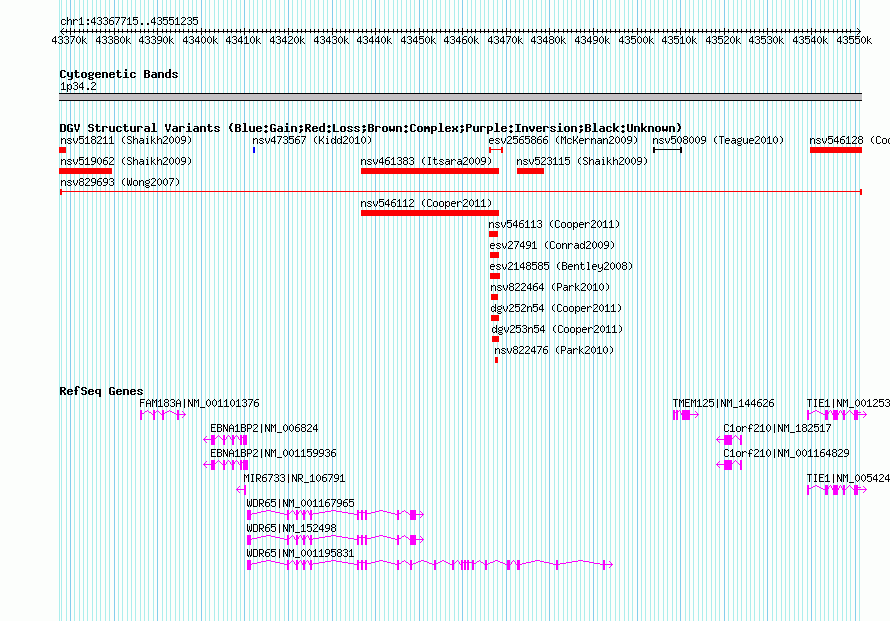This screenshot has height=621, width=890.
Task: Select the nsv473567 (Kidd2010) variant label
Action: click(x=312, y=140)
